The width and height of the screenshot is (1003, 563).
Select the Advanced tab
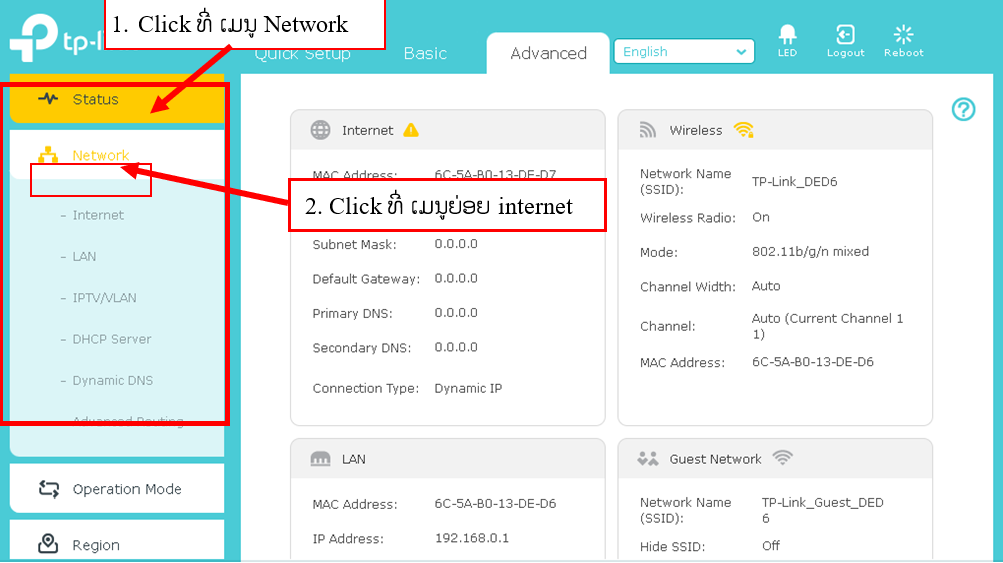[x=548, y=54]
